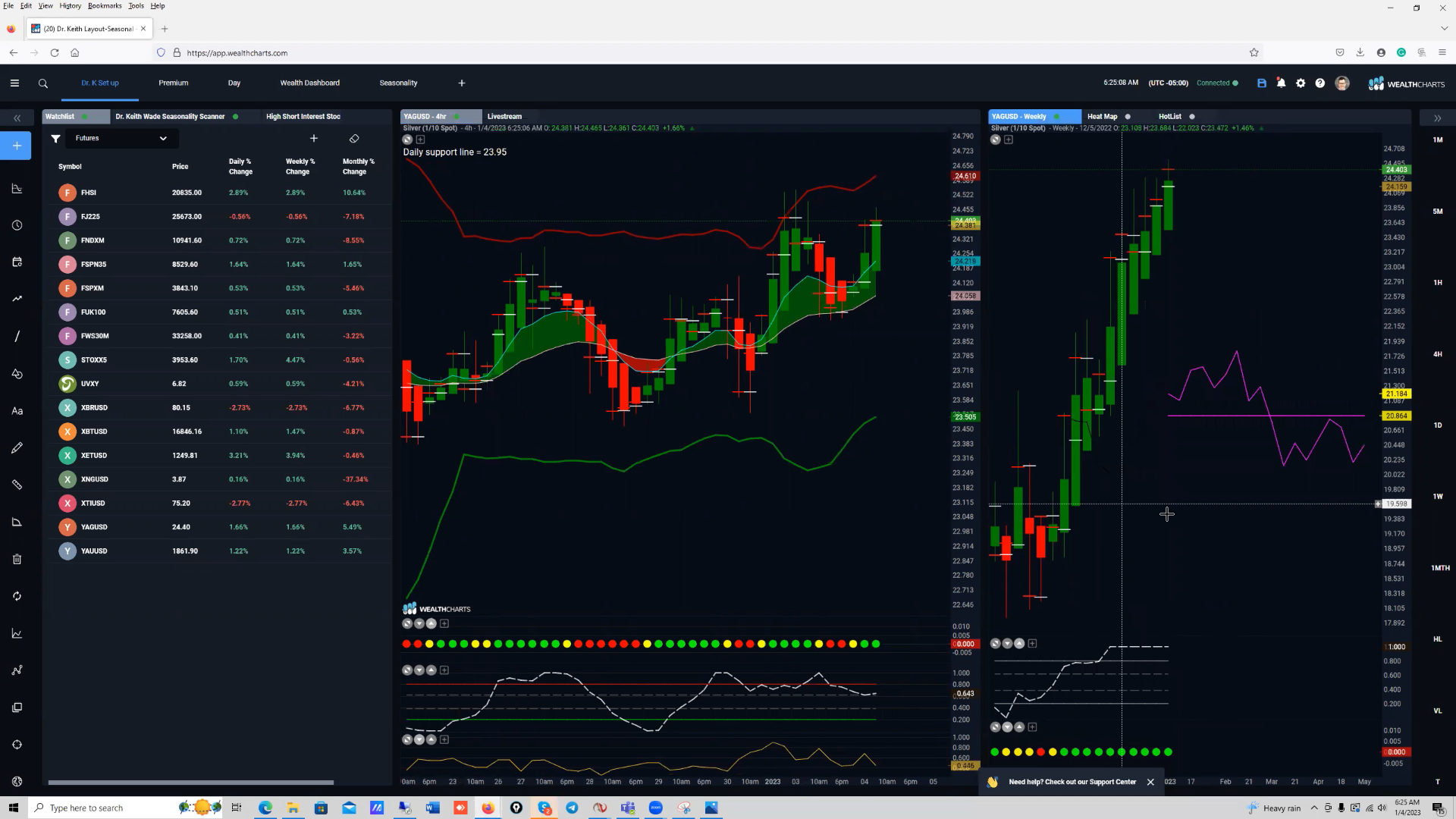
Task: Open the Windows Start menu
Action: click(13, 808)
